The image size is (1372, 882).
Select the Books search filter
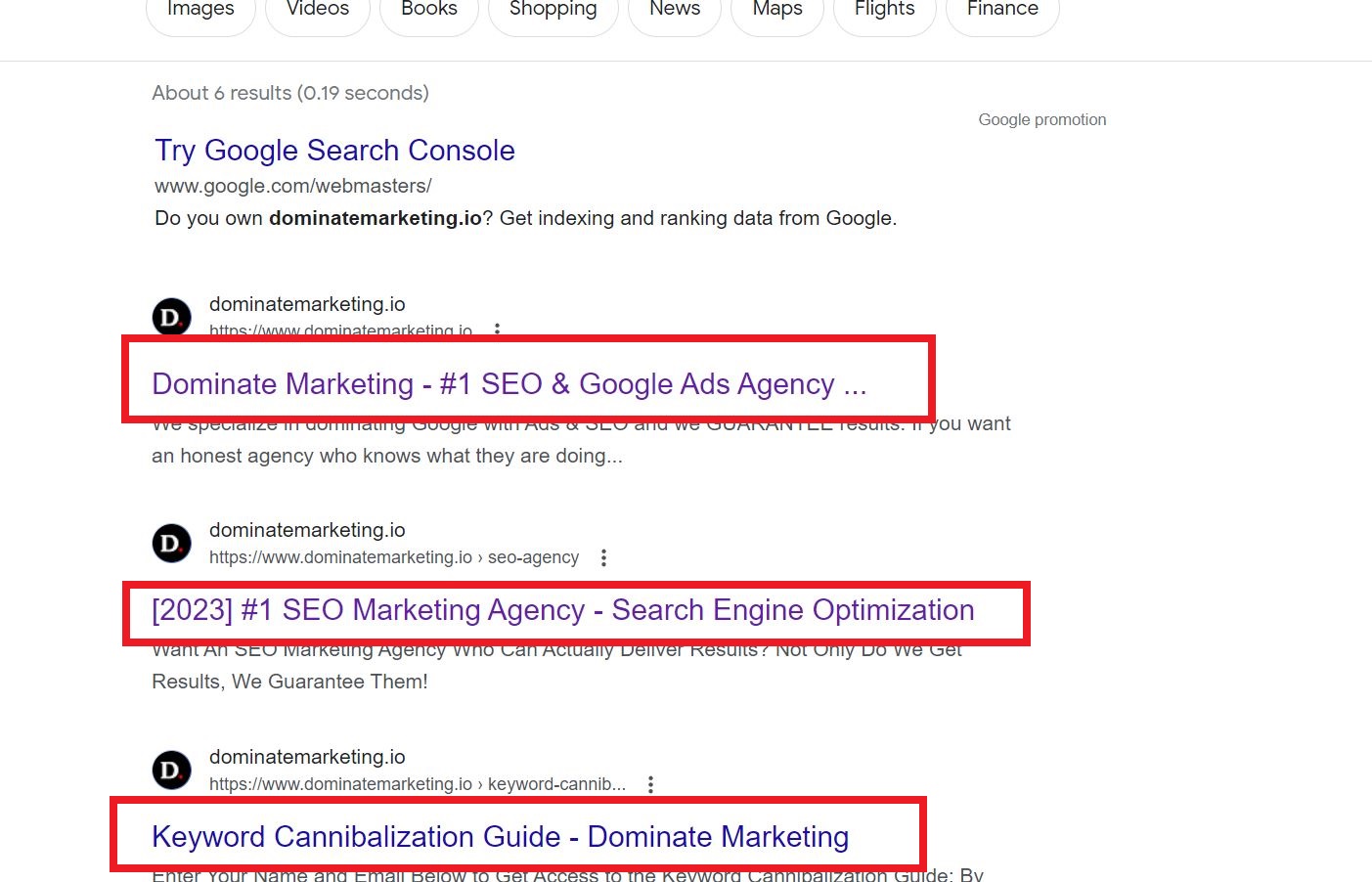(429, 12)
